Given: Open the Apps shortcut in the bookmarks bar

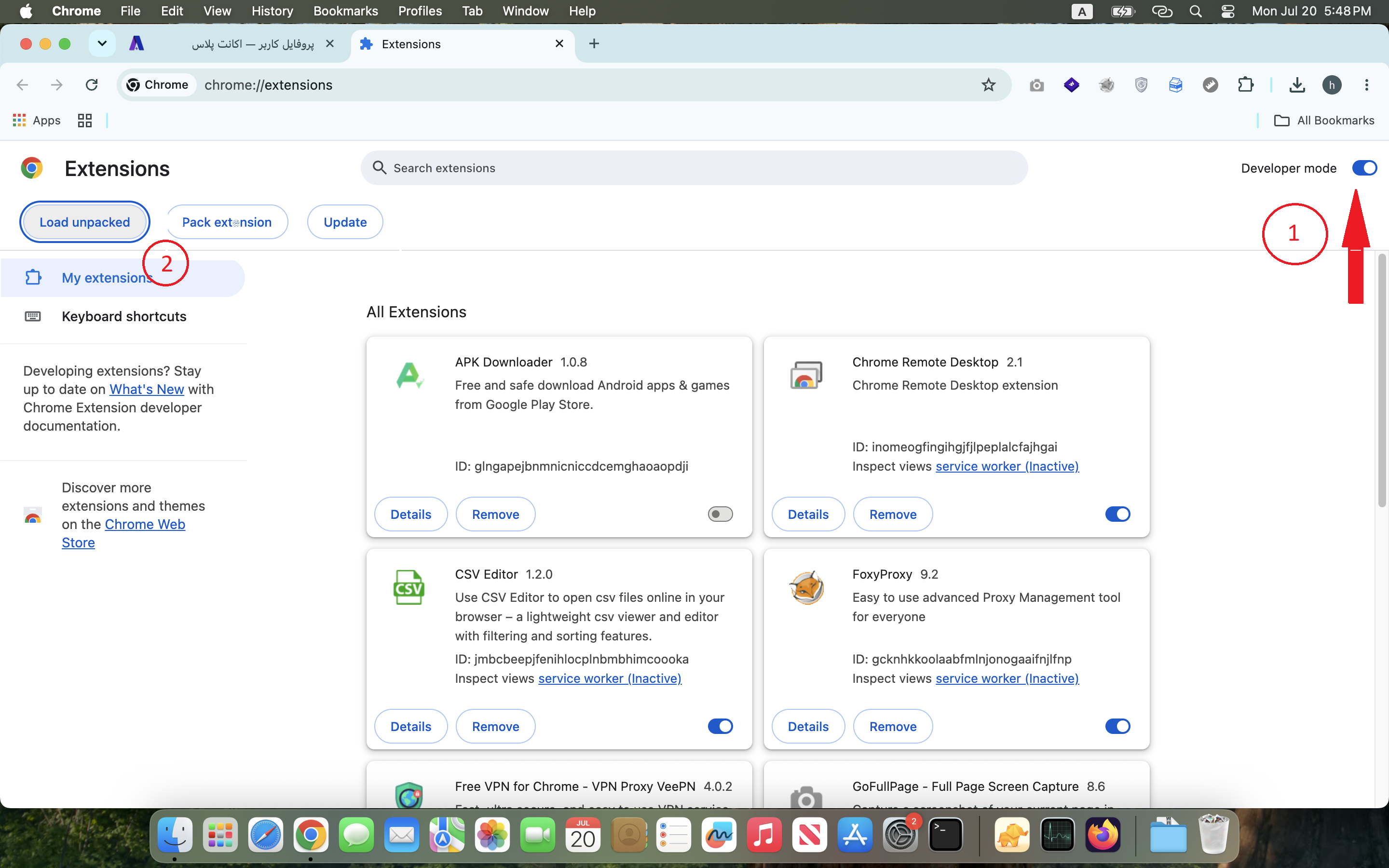Looking at the screenshot, I should (37, 121).
